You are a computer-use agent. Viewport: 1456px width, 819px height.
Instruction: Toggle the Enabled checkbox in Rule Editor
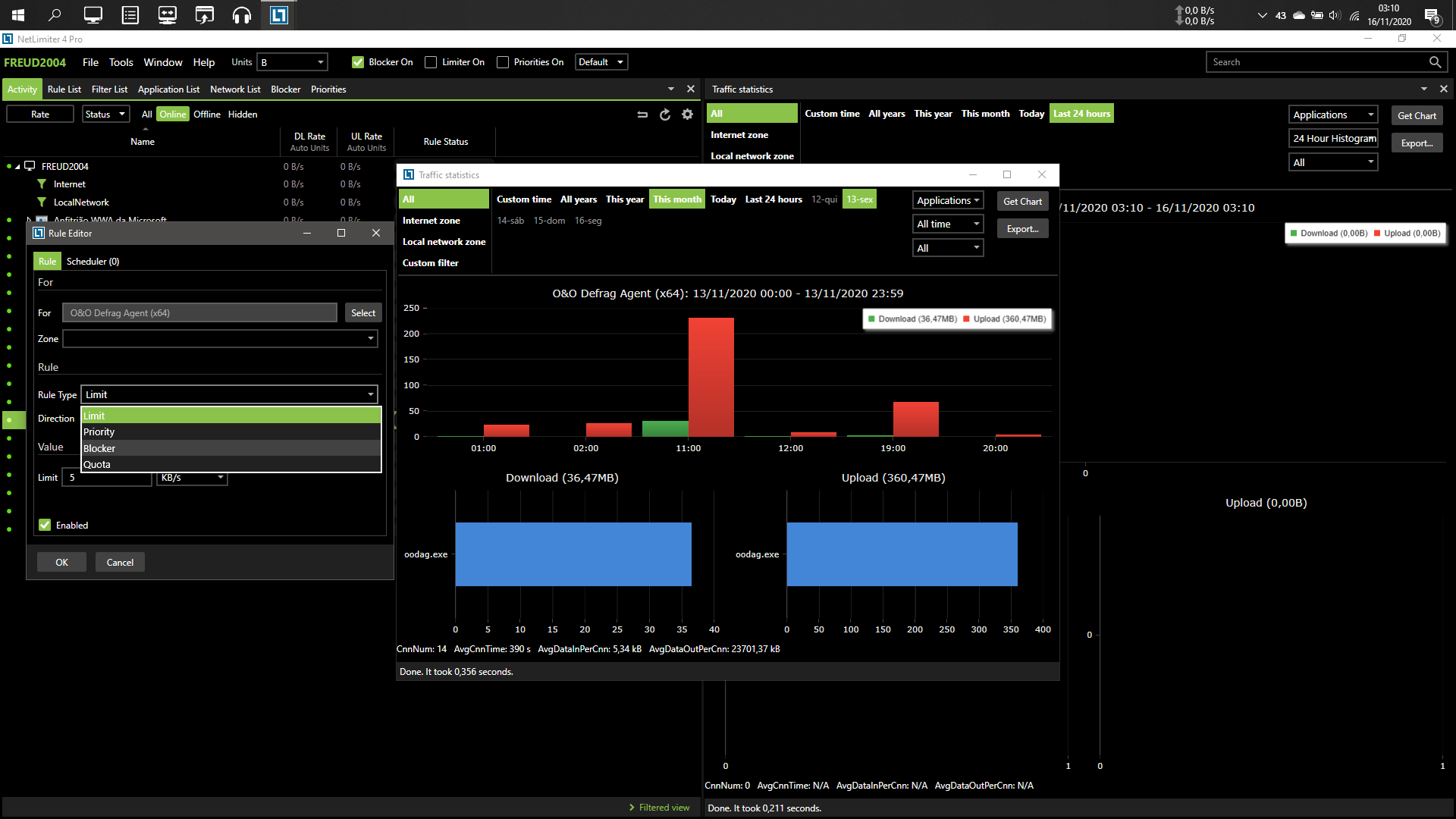click(45, 525)
